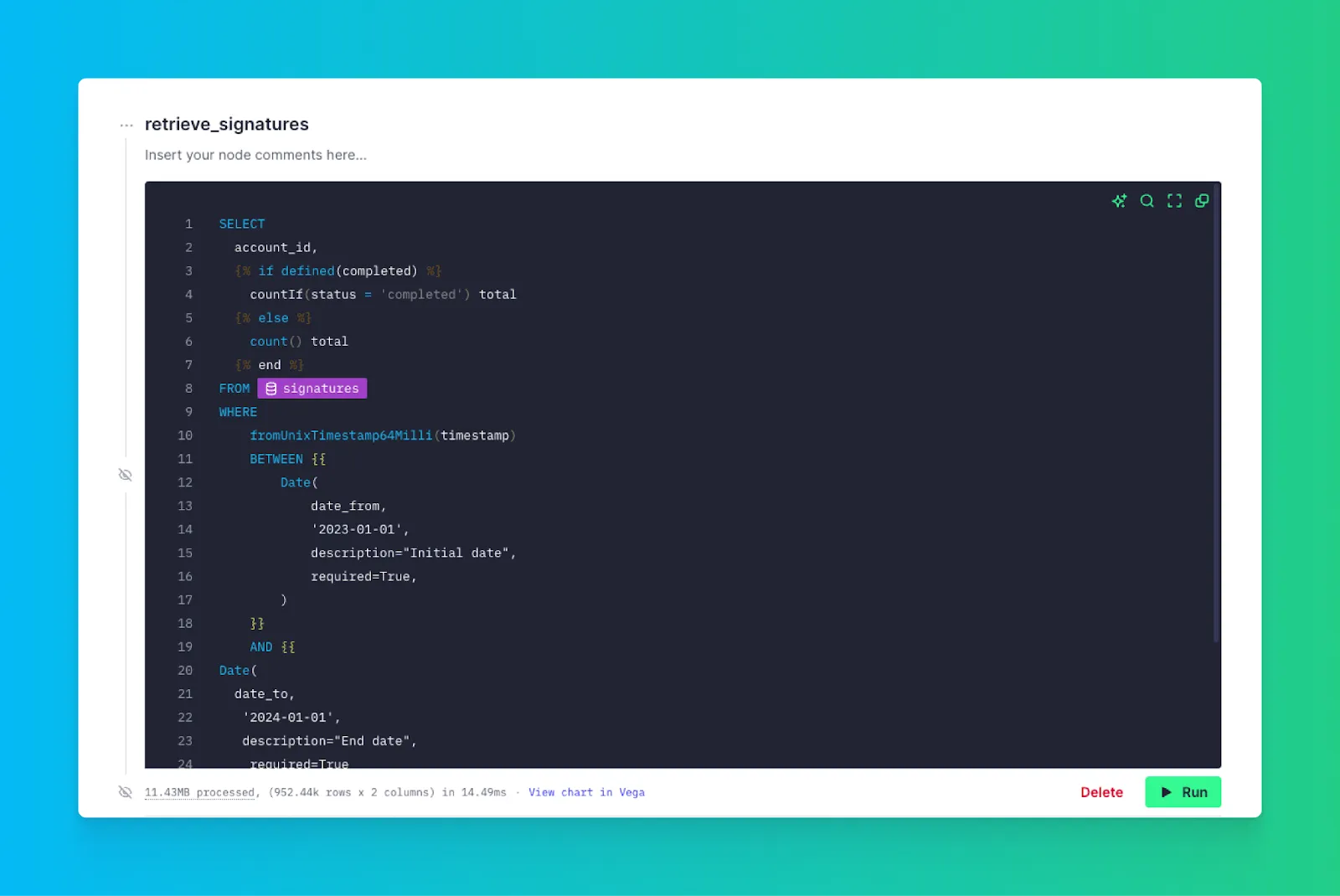Expand the code editor to fullscreen
This screenshot has height=896, width=1340.
point(1174,201)
